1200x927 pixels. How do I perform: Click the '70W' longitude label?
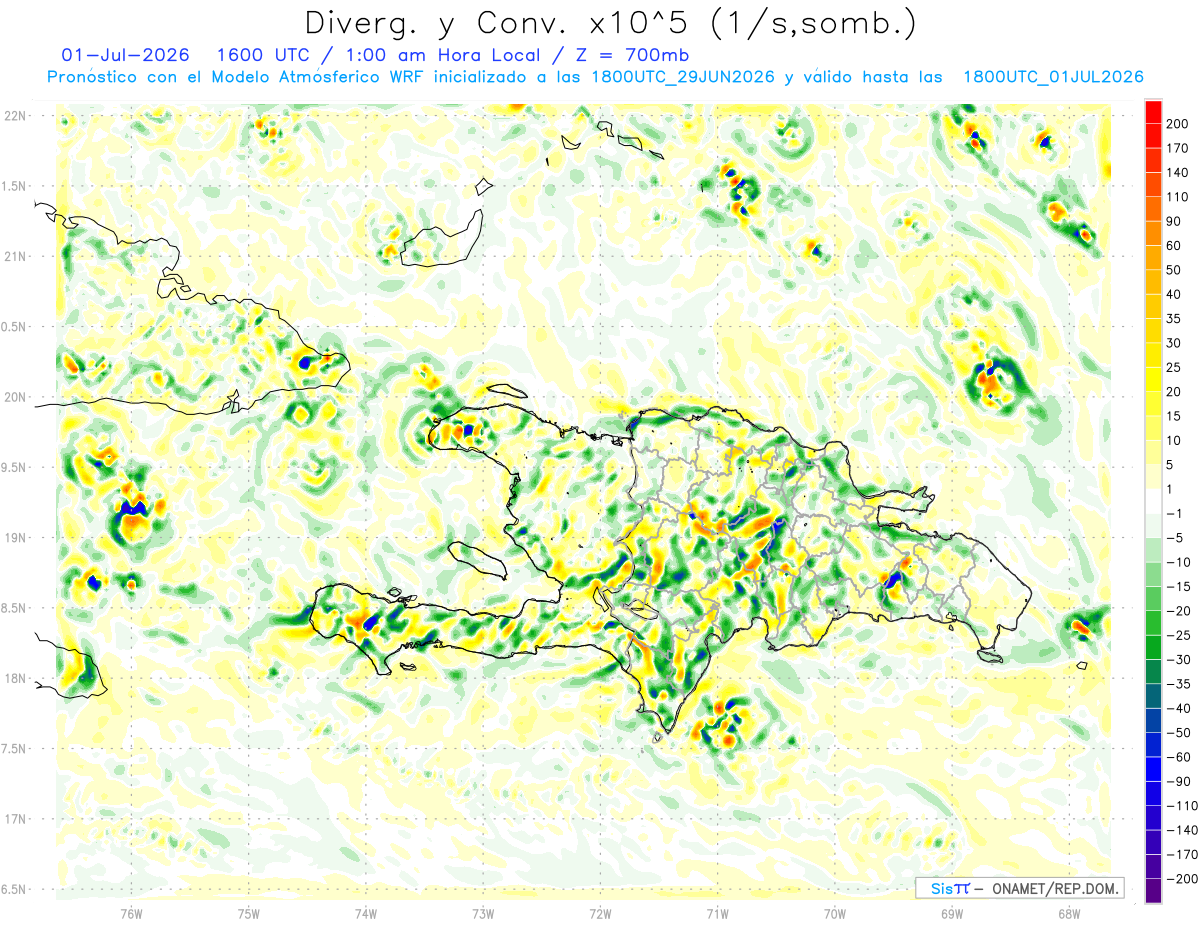point(835,914)
